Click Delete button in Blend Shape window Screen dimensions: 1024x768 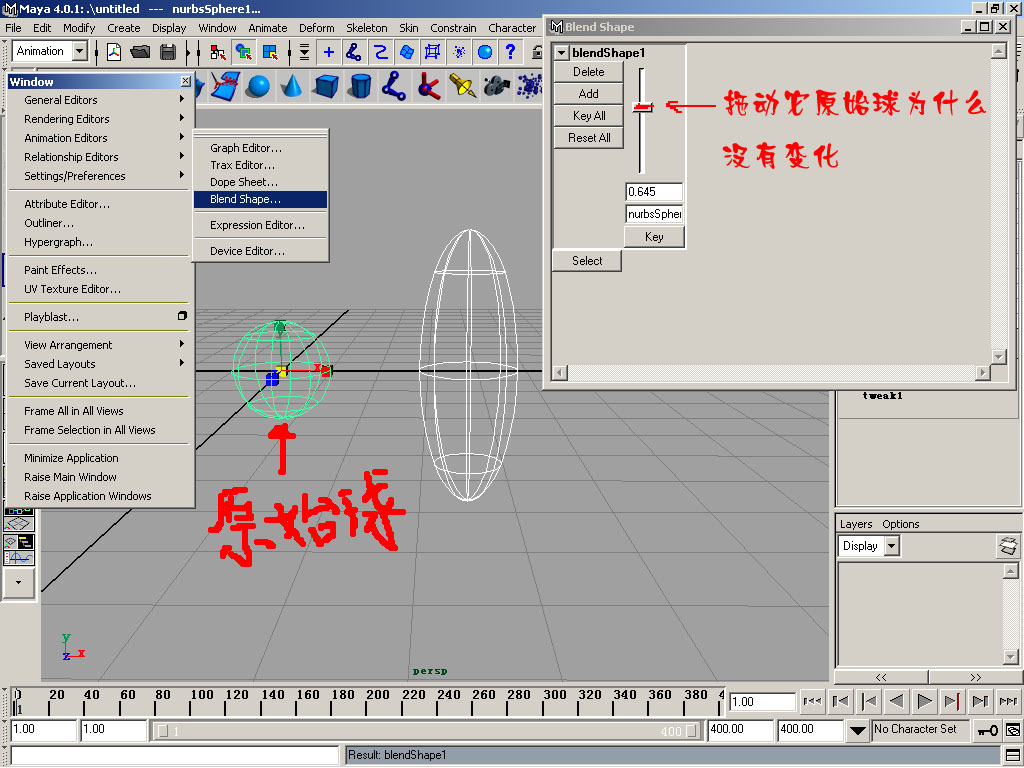(x=588, y=72)
